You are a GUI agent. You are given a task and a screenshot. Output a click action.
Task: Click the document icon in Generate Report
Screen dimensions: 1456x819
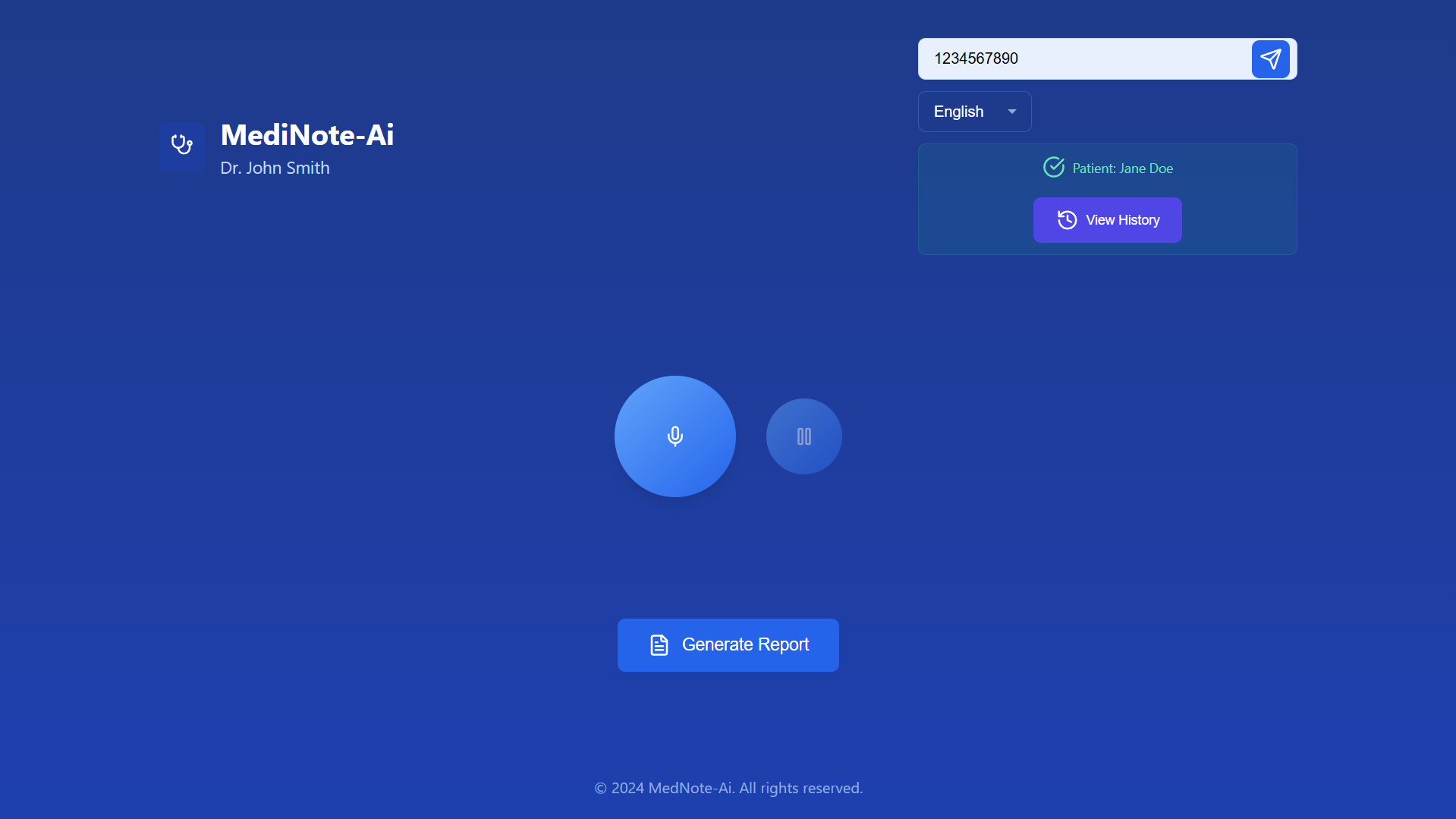pyautogui.click(x=659, y=645)
